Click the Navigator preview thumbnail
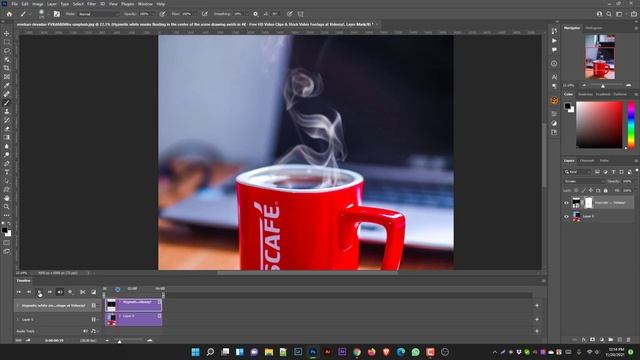640x360 pixels. pyautogui.click(x=600, y=57)
